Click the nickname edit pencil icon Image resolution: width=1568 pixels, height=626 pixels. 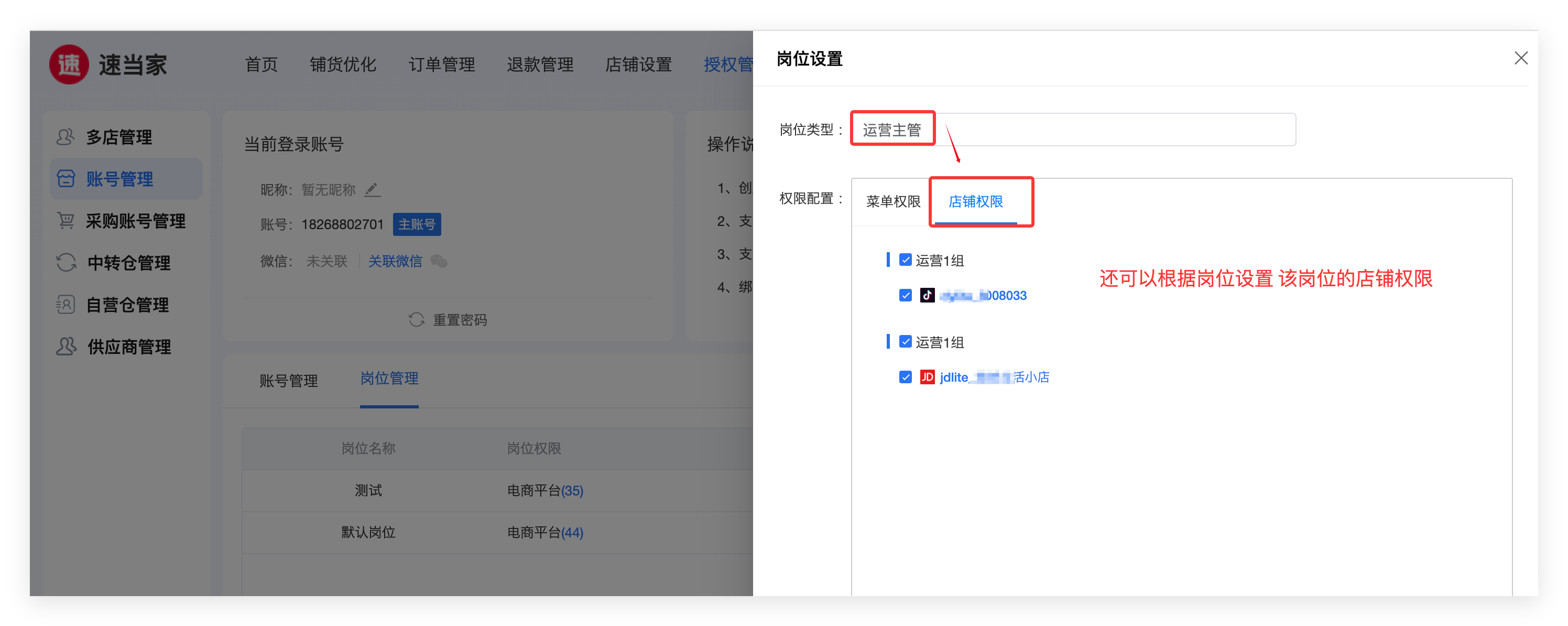click(372, 190)
